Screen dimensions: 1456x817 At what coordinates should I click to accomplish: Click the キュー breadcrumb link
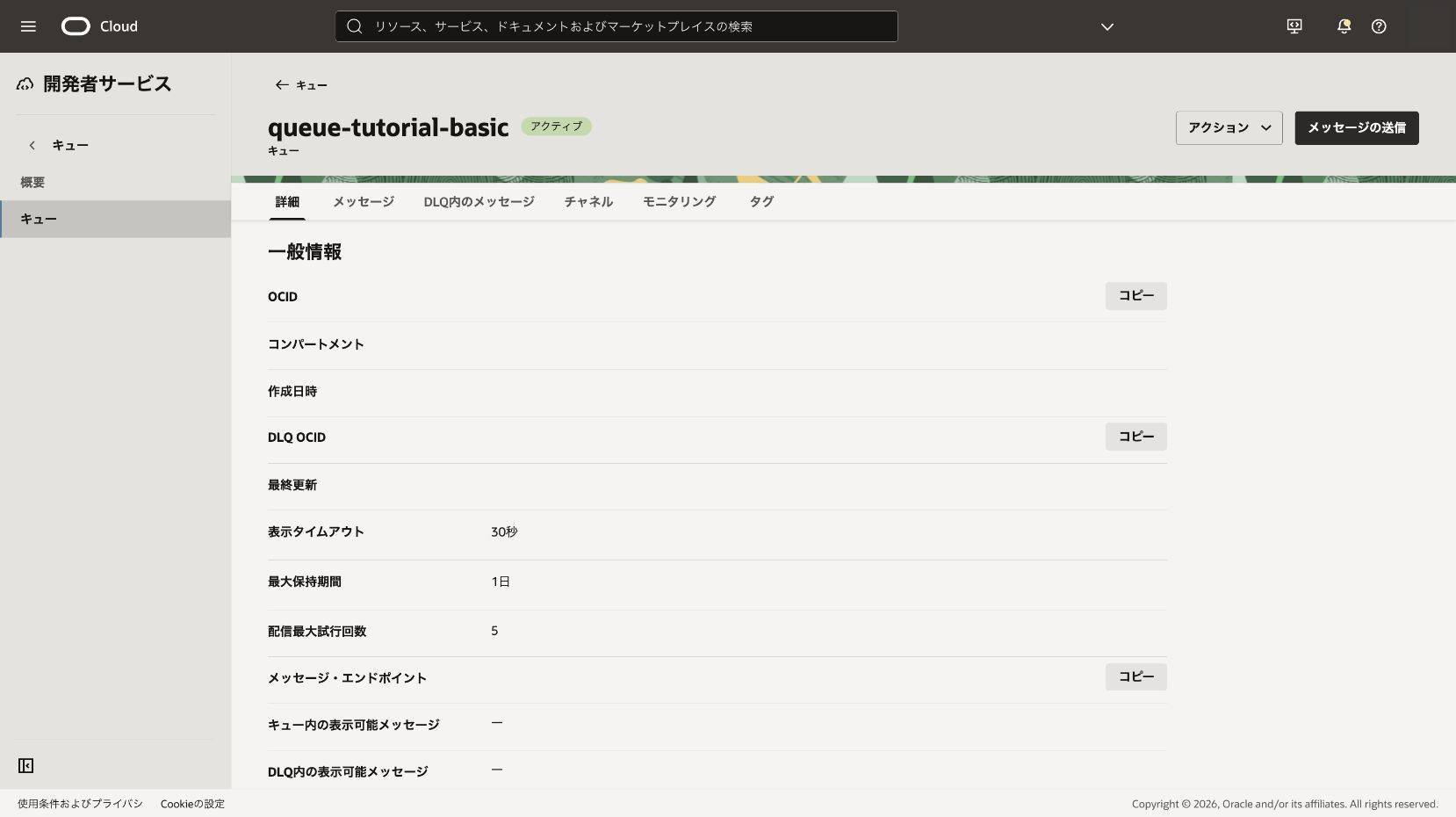click(312, 85)
